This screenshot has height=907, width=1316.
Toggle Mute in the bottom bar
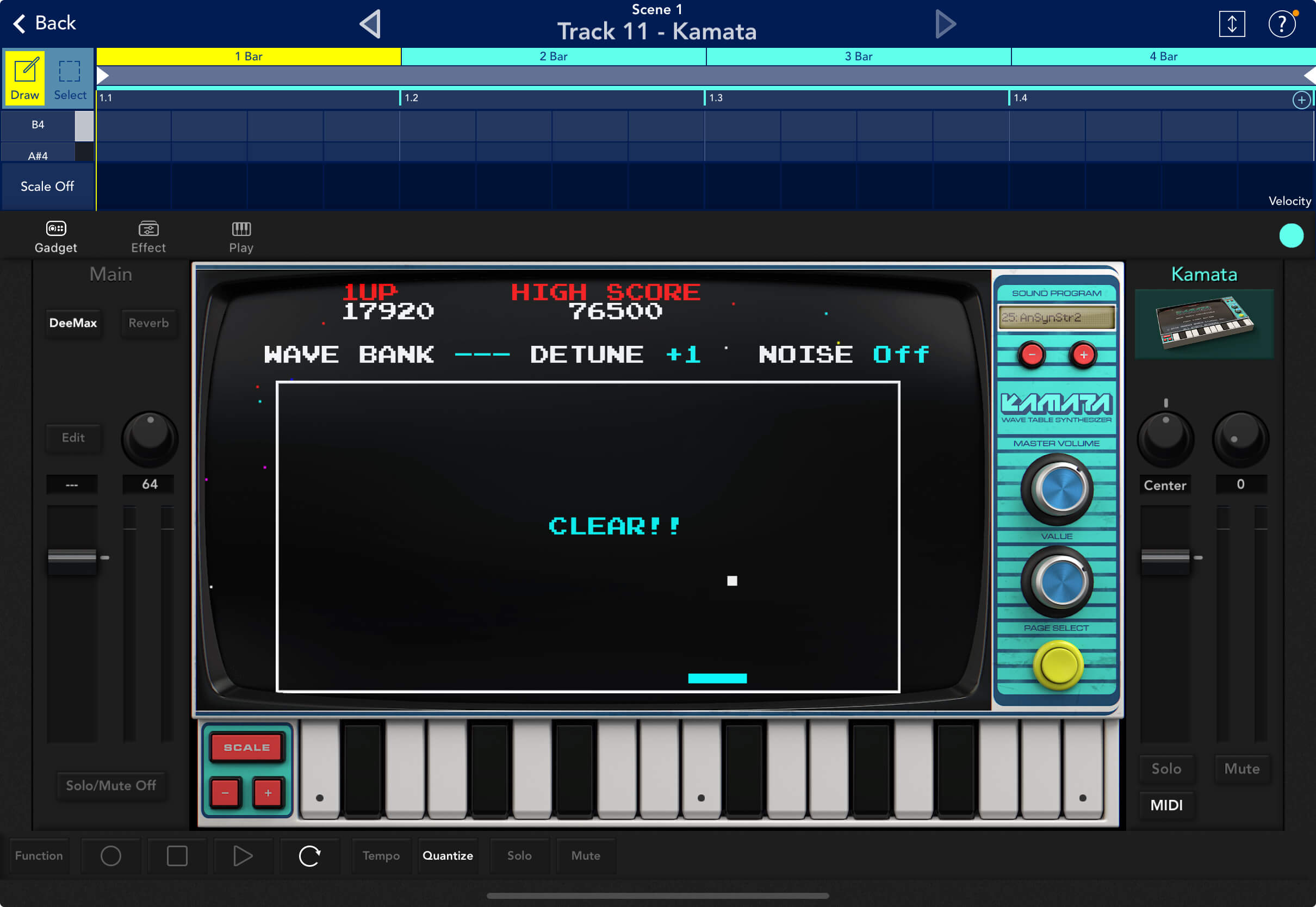click(x=585, y=856)
